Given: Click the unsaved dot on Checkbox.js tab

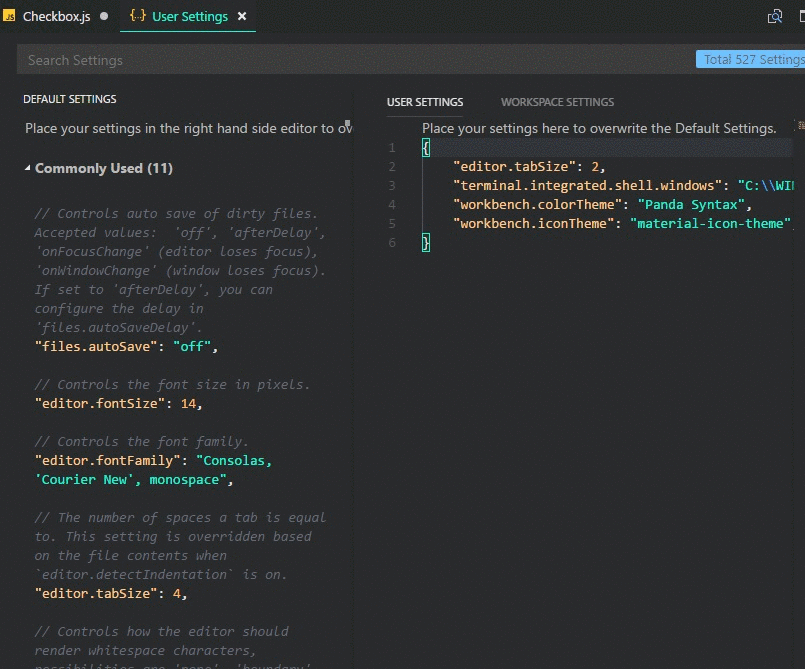Looking at the screenshot, I should (x=104, y=17).
